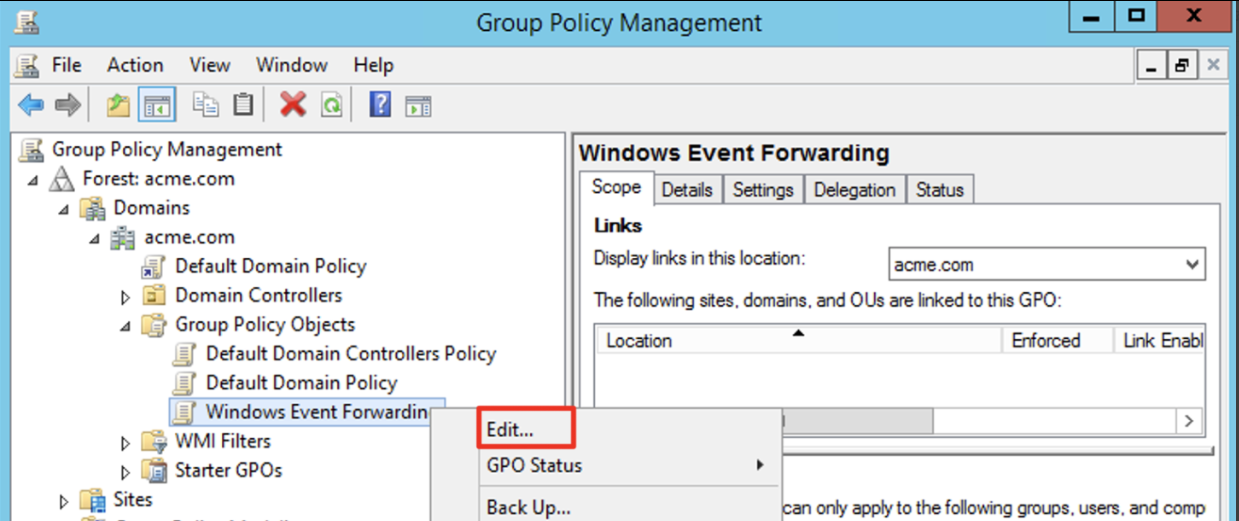Click the Refresh toolbar icon
Screen dimensions: 1239x521
pos(330,104)
